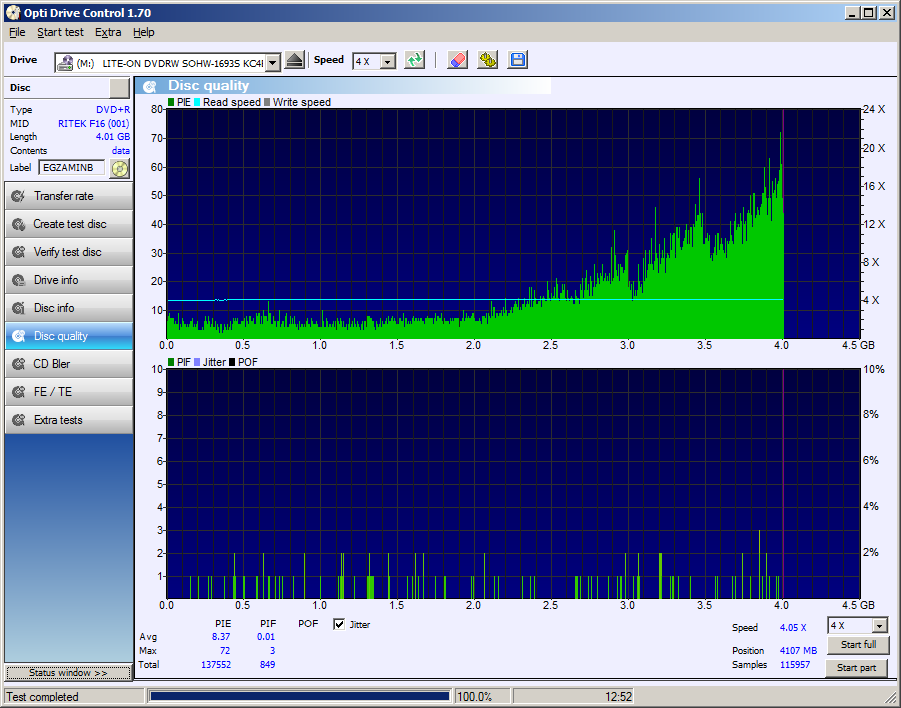Open the bottom 4 X speed dropdown
Viewport: 901px width, 708px height.
click(879, 626)
